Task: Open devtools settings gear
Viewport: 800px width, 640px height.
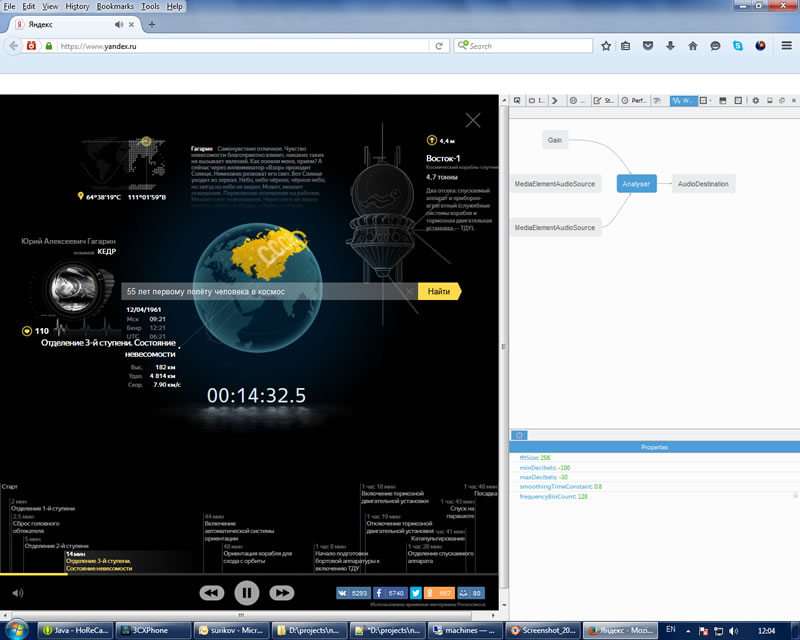Action: [x=756, y=101]
